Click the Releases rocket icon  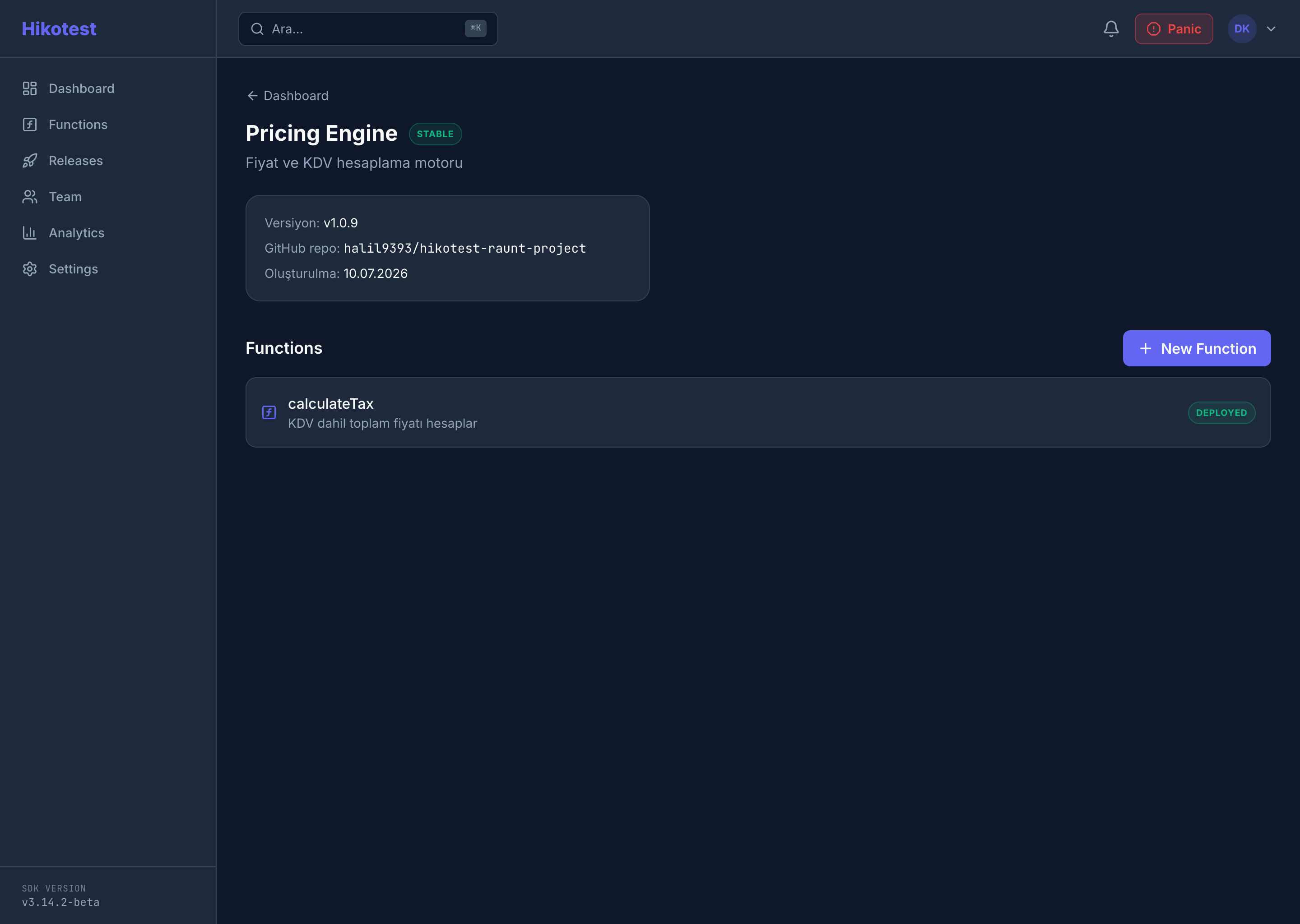click(30, 161)
